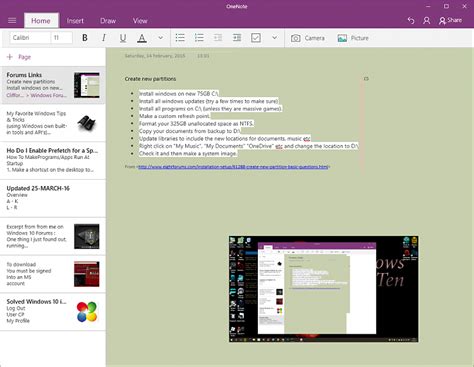Click the Install windows on new 75GB line
This screenshot has height=367, width=474.
pos(179,94)
